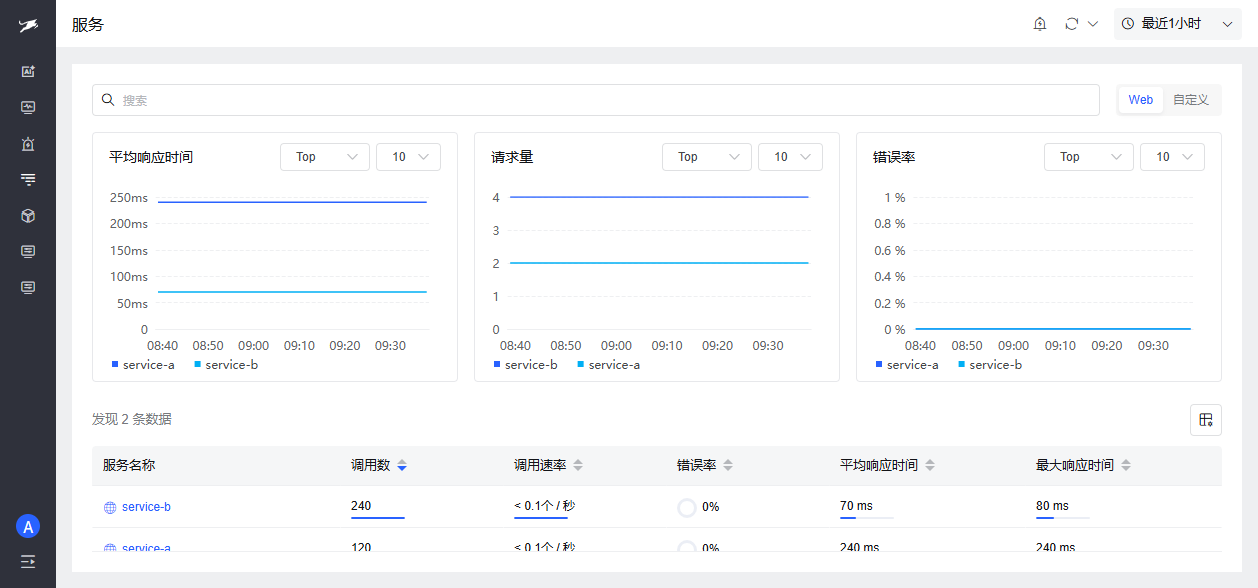Click the 服务名称 column header

click(x=129, y=466)
